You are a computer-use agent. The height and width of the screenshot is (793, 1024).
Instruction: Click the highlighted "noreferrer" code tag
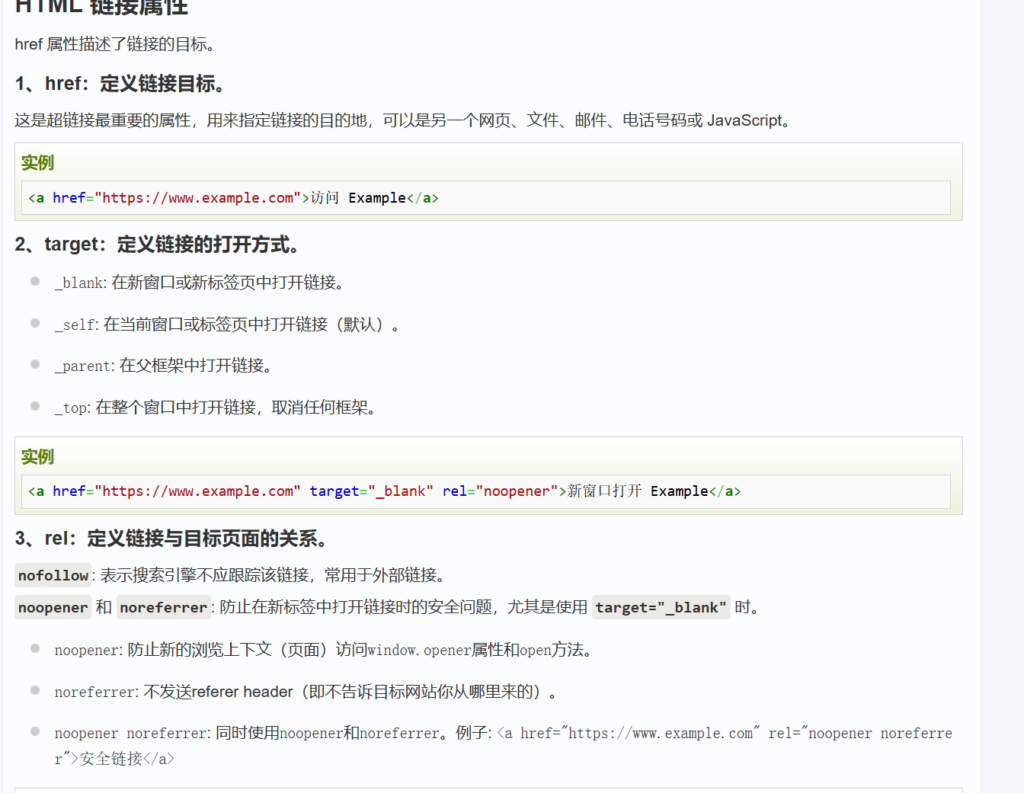point(162,607)
